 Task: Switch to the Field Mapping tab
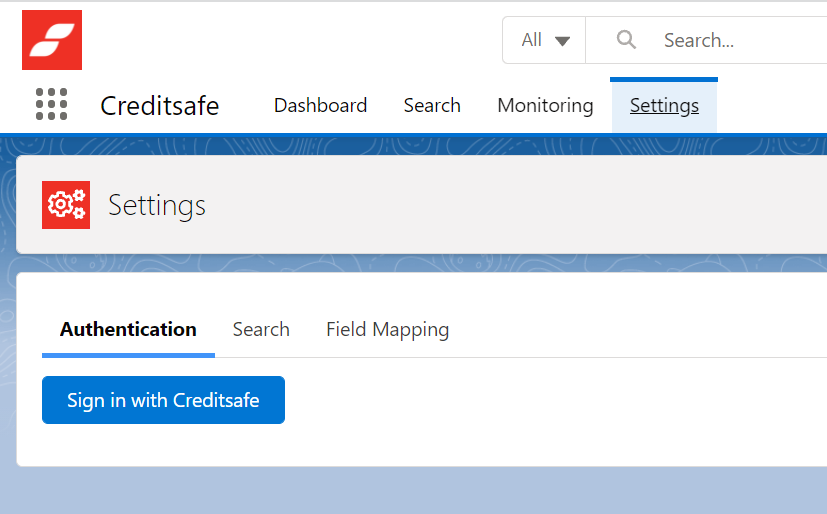[x=387, y=329]
